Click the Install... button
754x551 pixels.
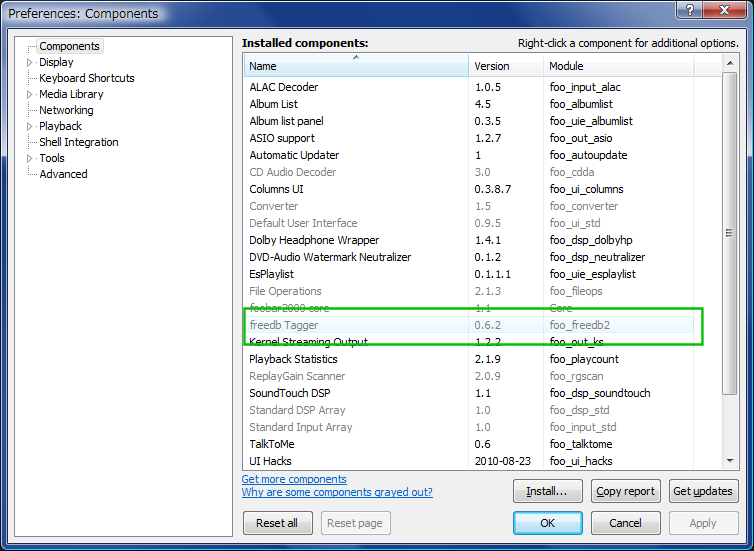[547, 491]
